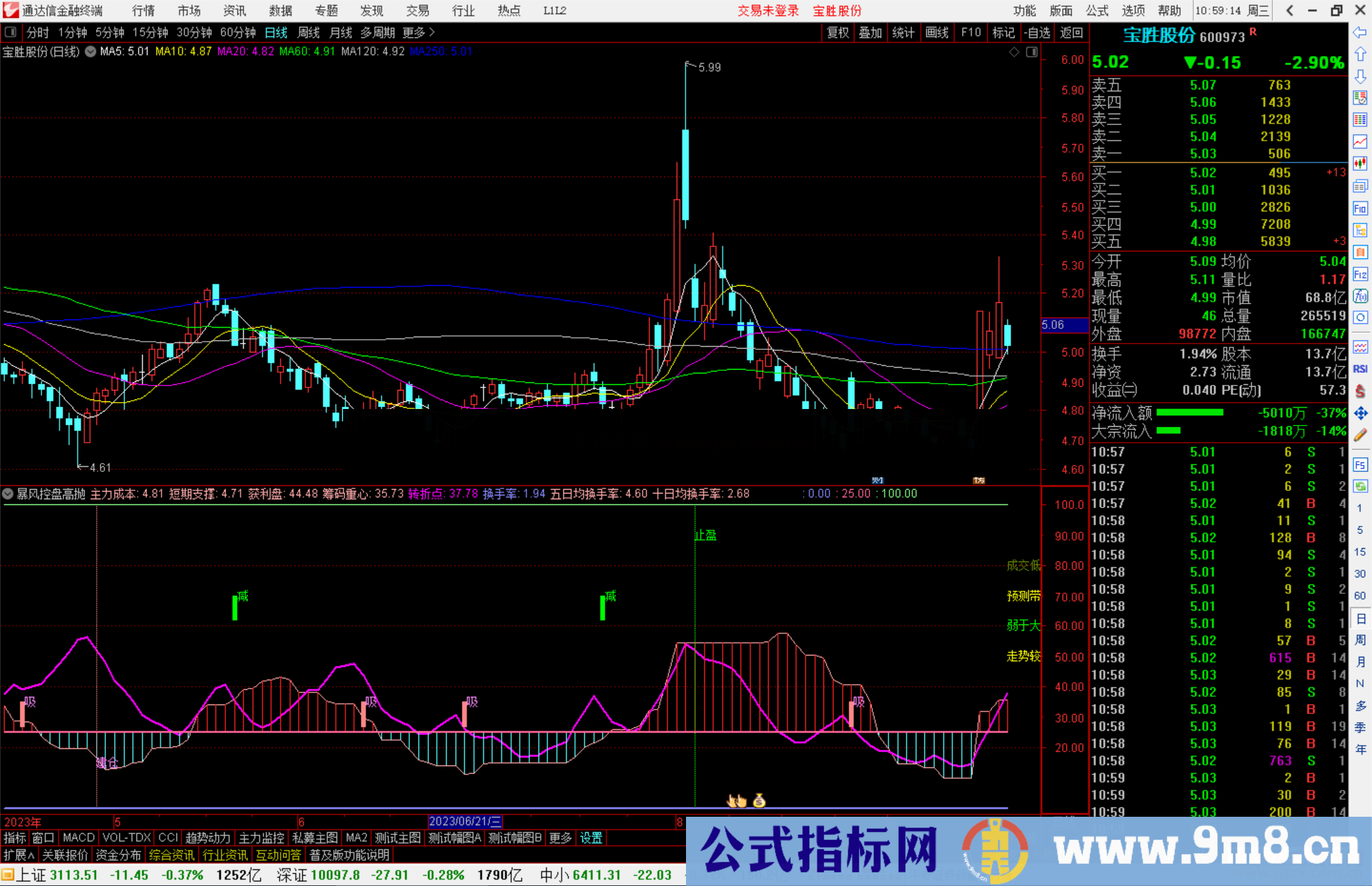The width and height of the screenshot is (1372, 886).
Task: Click the 上证 3113.51 index in status bar
Action: click(57, 875)
